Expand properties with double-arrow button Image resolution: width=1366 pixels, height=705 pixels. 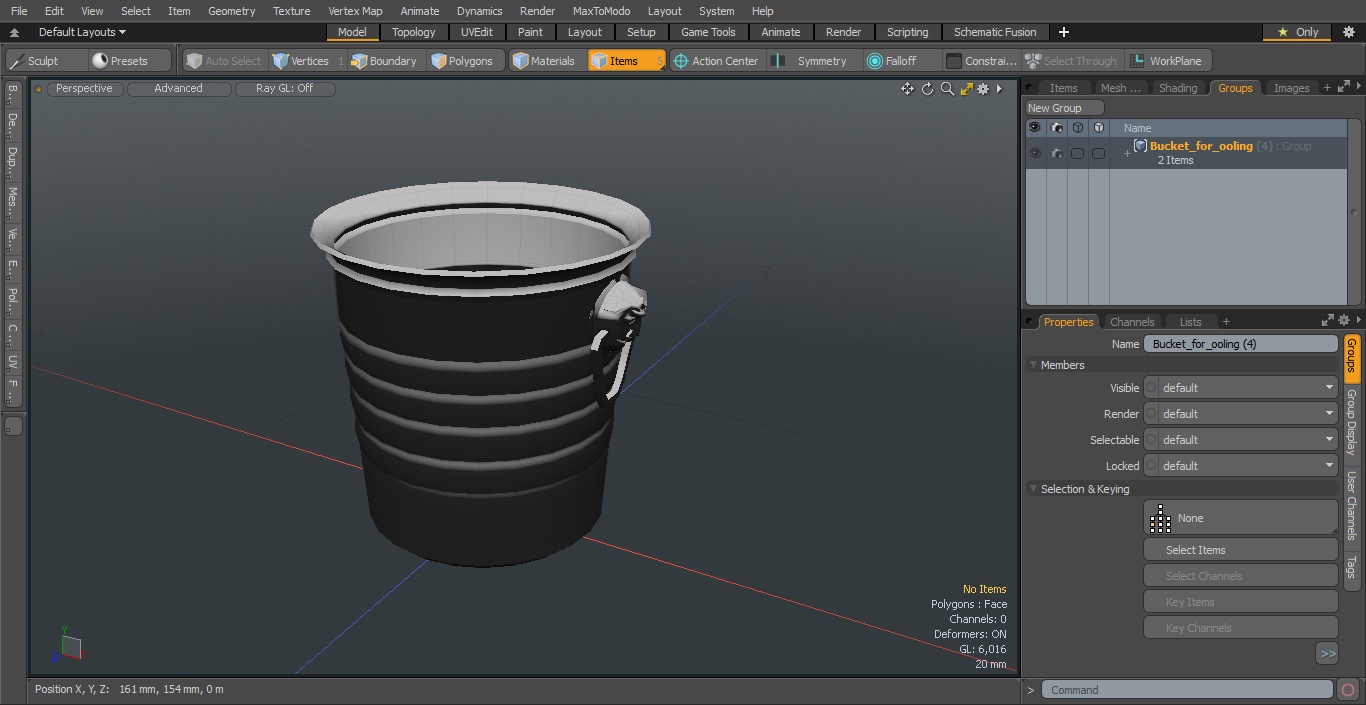tap(1327, 653)
